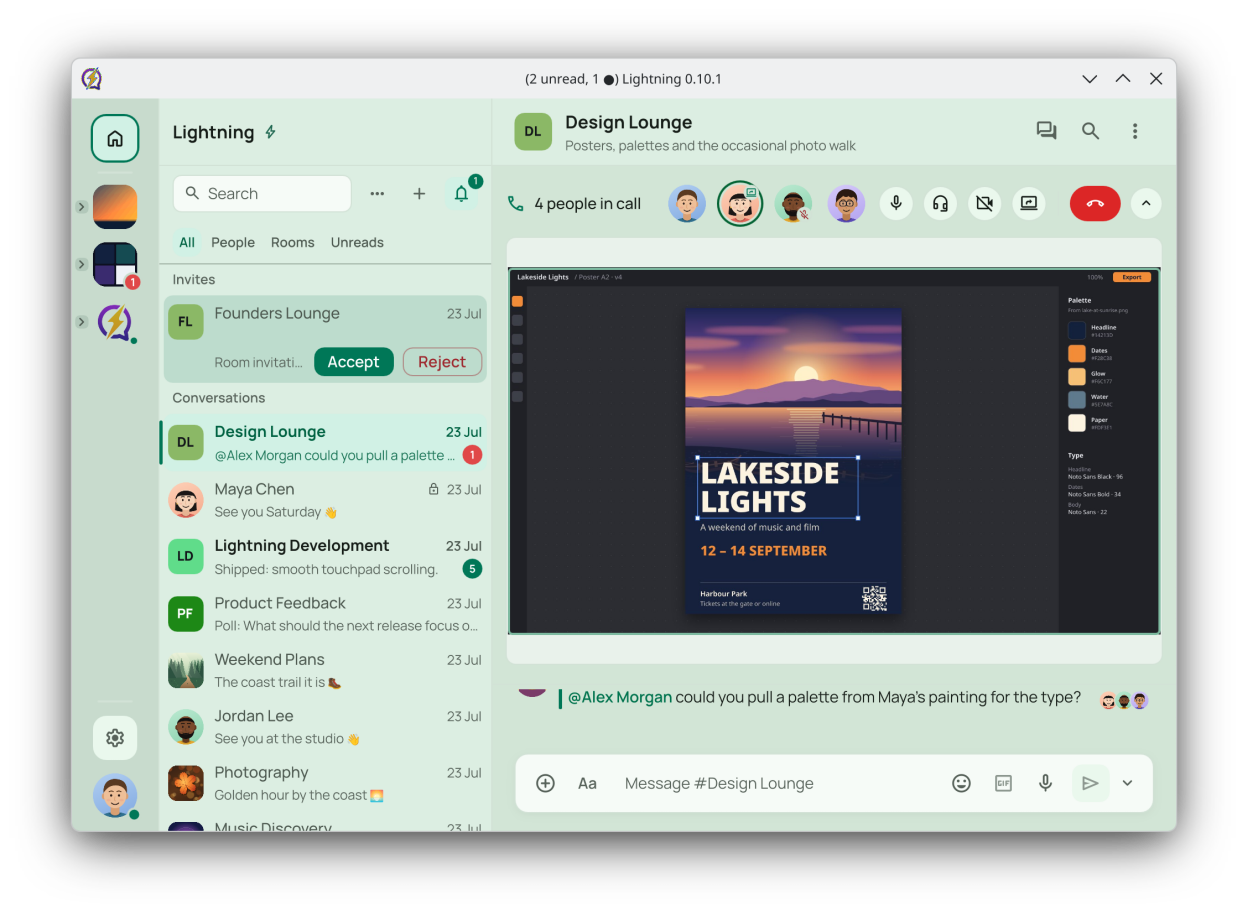Expand the dark tiled space arrow
The image size is (1248, 916).
click(81, 265)
